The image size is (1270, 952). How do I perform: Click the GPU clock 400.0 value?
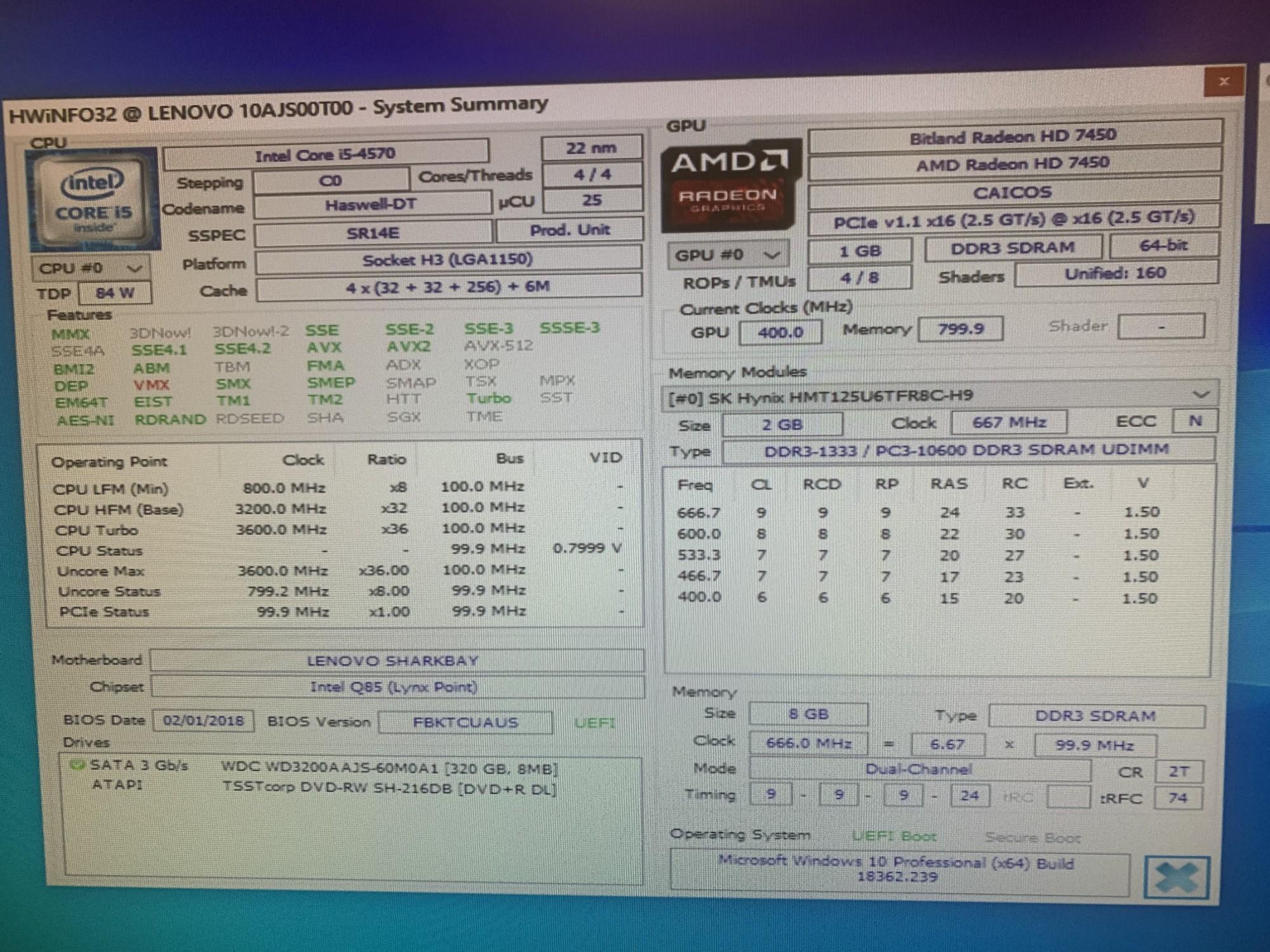[780, 332]
